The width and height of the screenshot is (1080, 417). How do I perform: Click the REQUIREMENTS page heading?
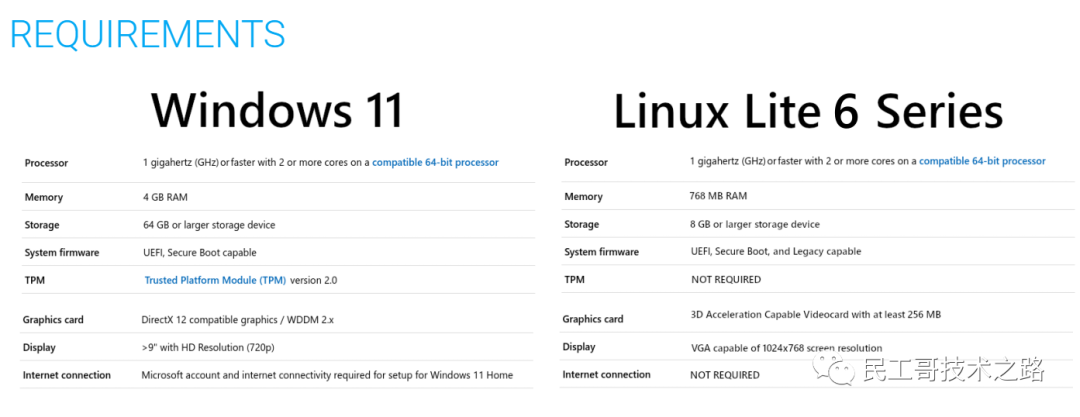click(148, 34)
